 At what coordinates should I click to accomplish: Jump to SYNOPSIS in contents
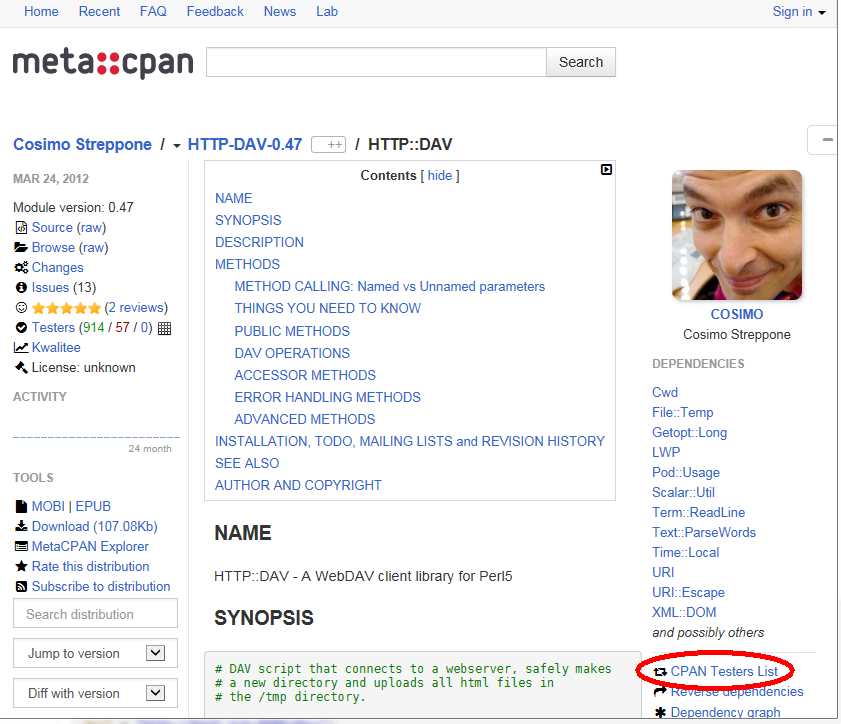point(248,220)
